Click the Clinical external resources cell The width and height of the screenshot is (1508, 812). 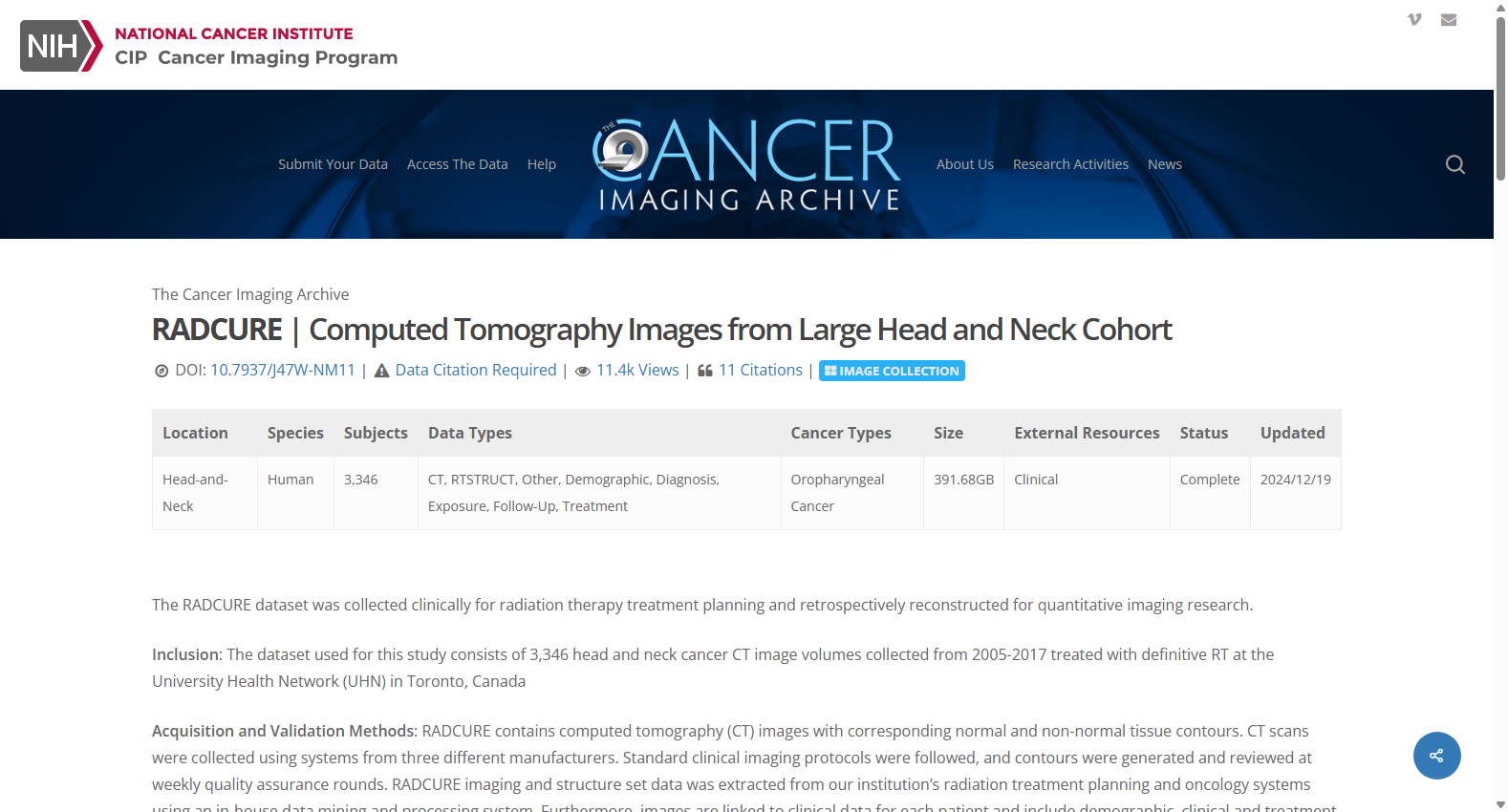pos(1087,493)
